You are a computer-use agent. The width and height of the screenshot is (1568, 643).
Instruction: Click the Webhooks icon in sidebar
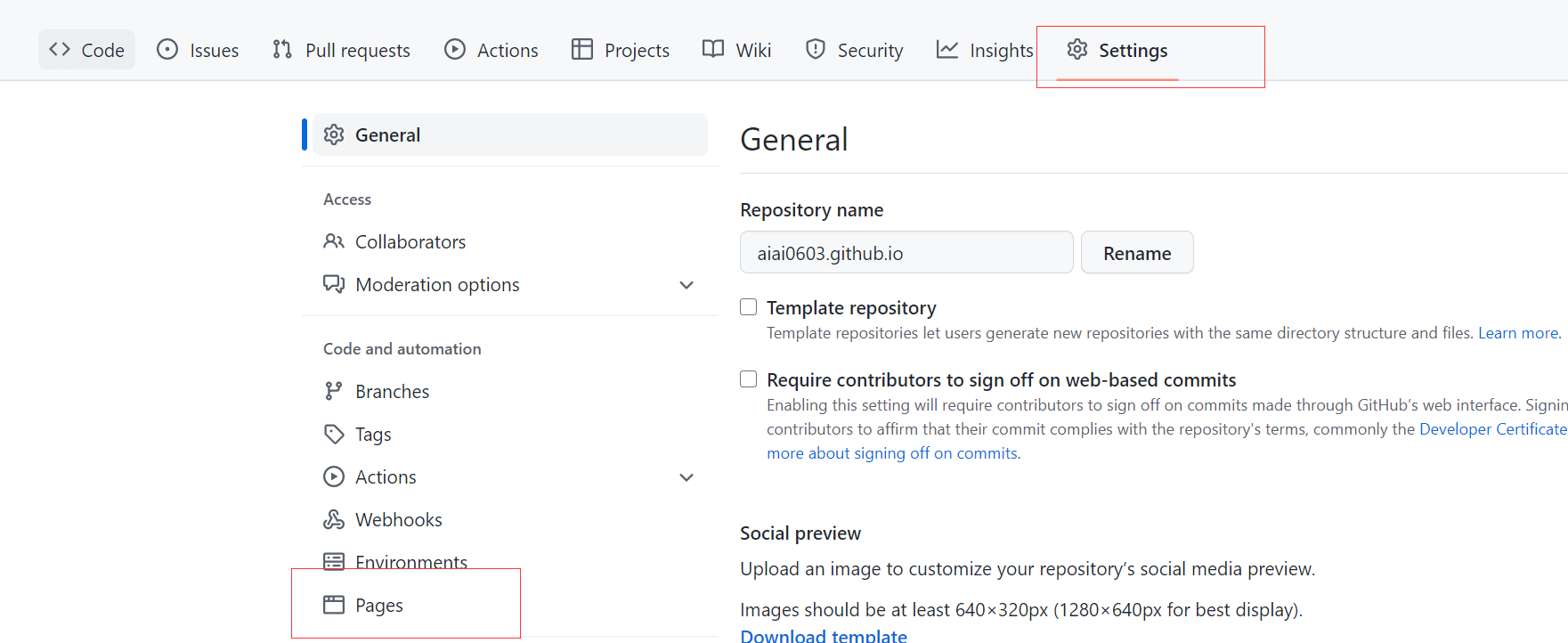click(x=334, y=520)
